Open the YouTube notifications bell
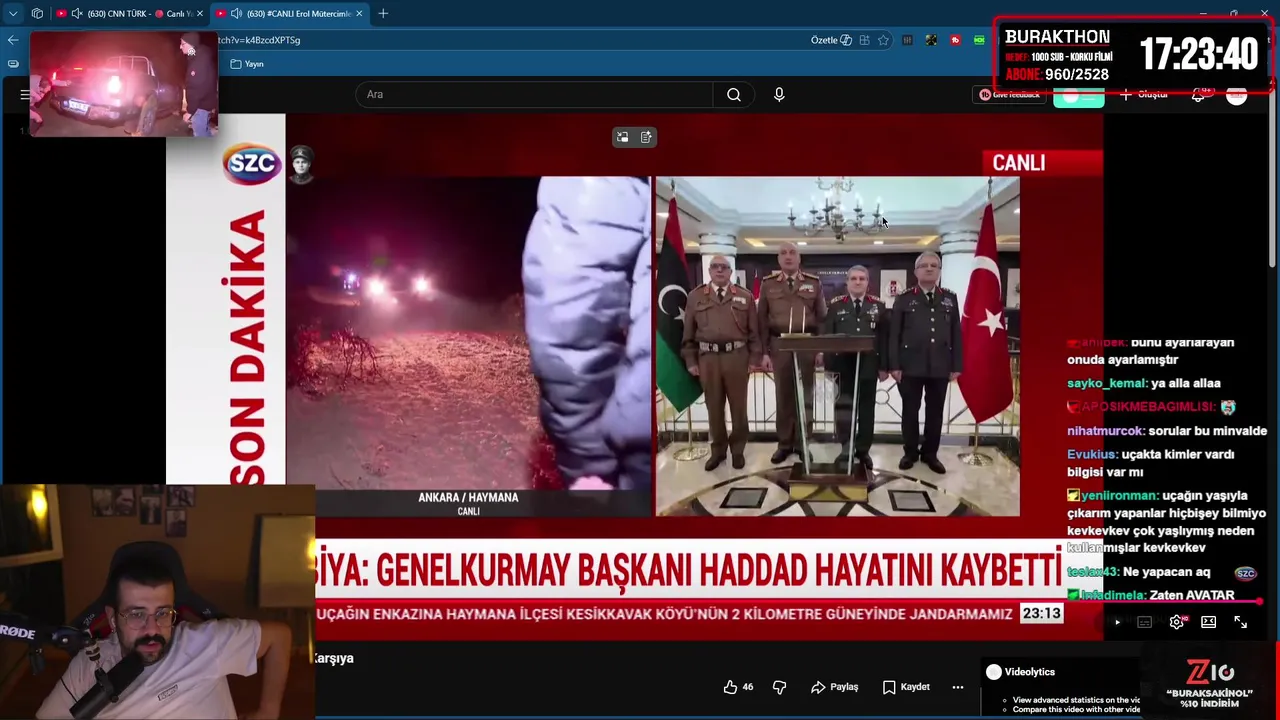Screen dimensions: 1280x720 pos(1198,95)
